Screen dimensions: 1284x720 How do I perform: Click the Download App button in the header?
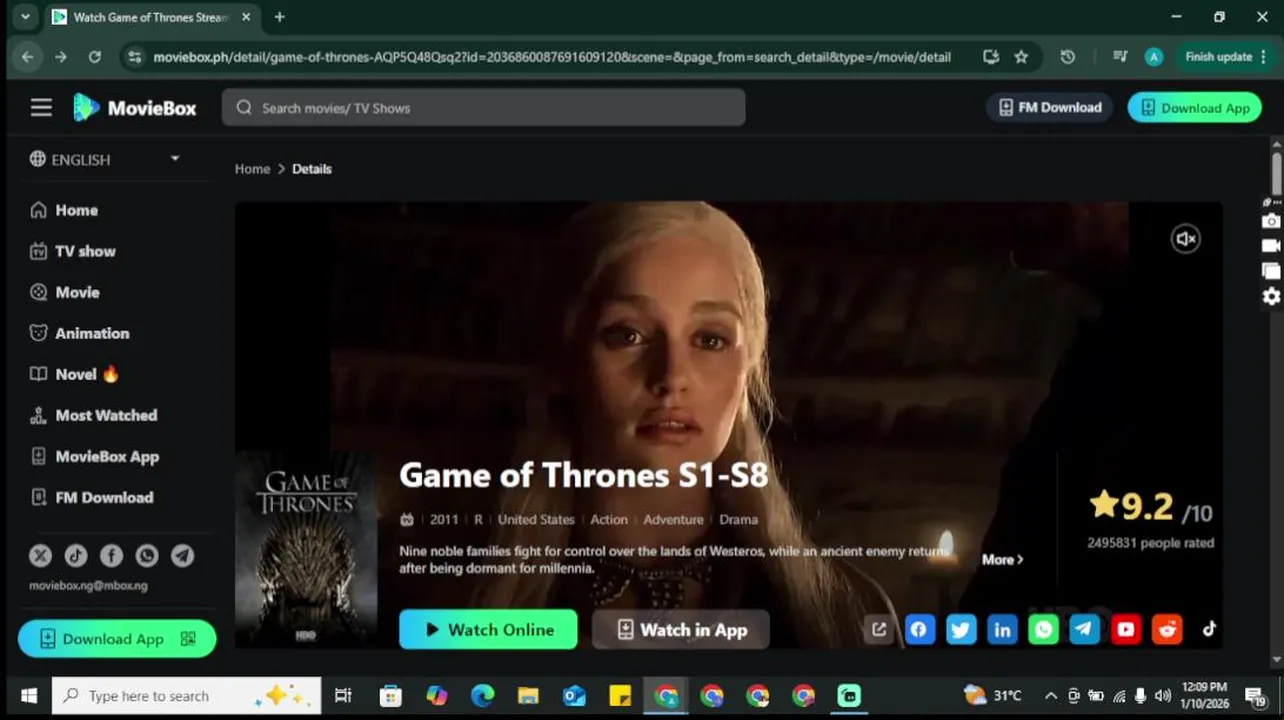coord(1194,107)
